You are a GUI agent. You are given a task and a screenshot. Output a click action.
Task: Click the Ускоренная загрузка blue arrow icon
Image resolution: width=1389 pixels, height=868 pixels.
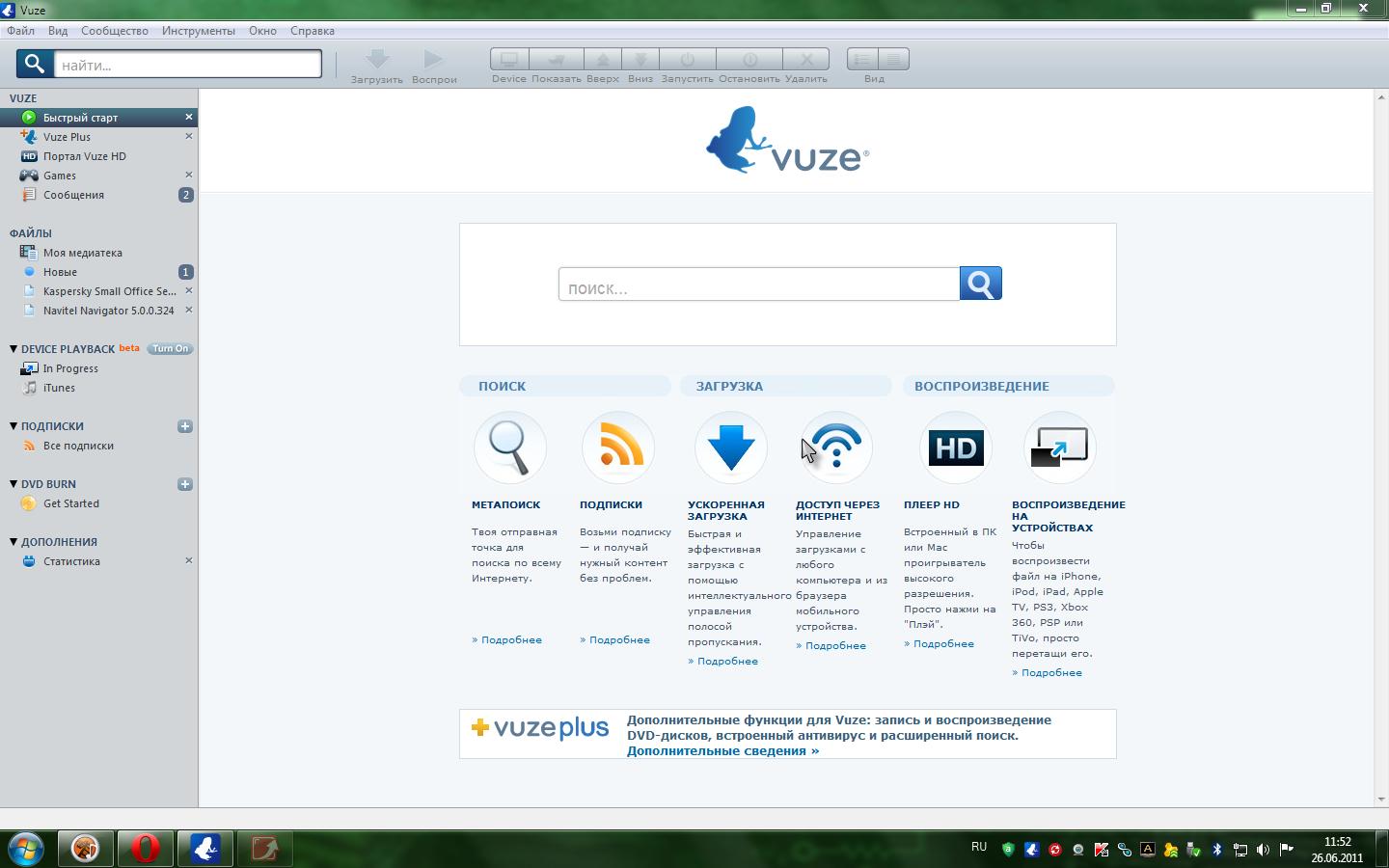[730, 448]
